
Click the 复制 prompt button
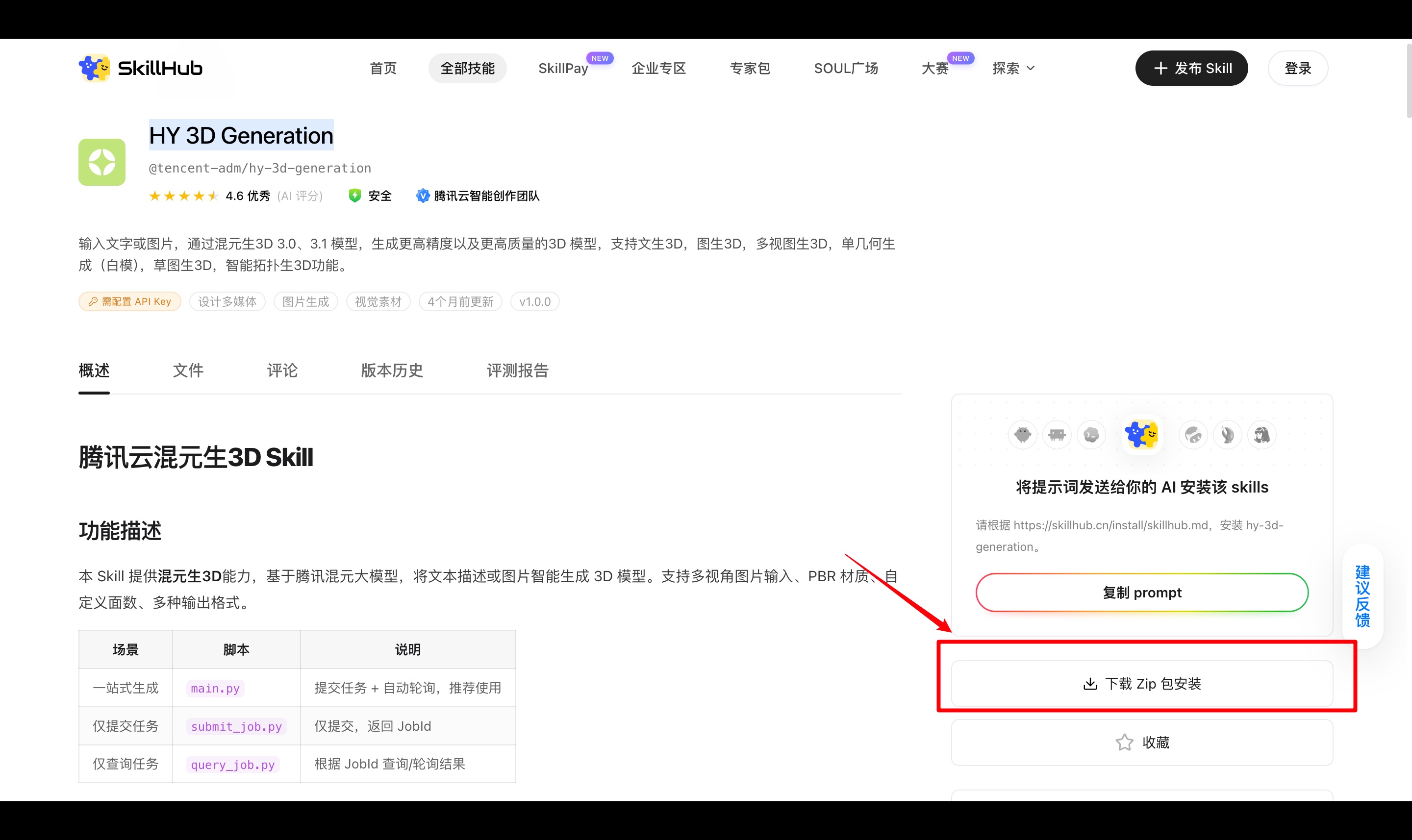(1142, 593)
